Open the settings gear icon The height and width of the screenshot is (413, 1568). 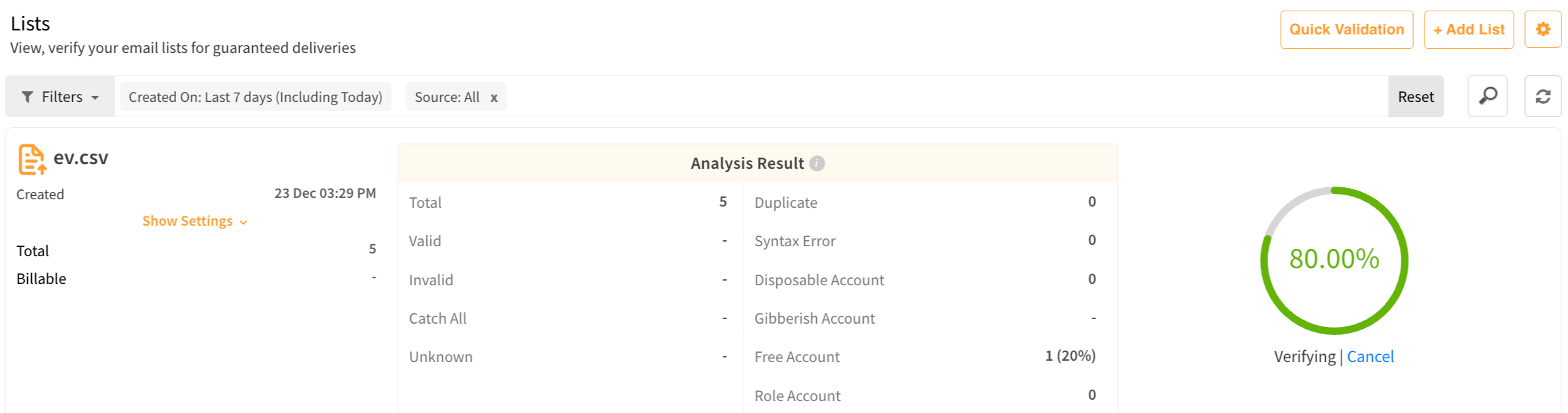tap(1543, 29)
